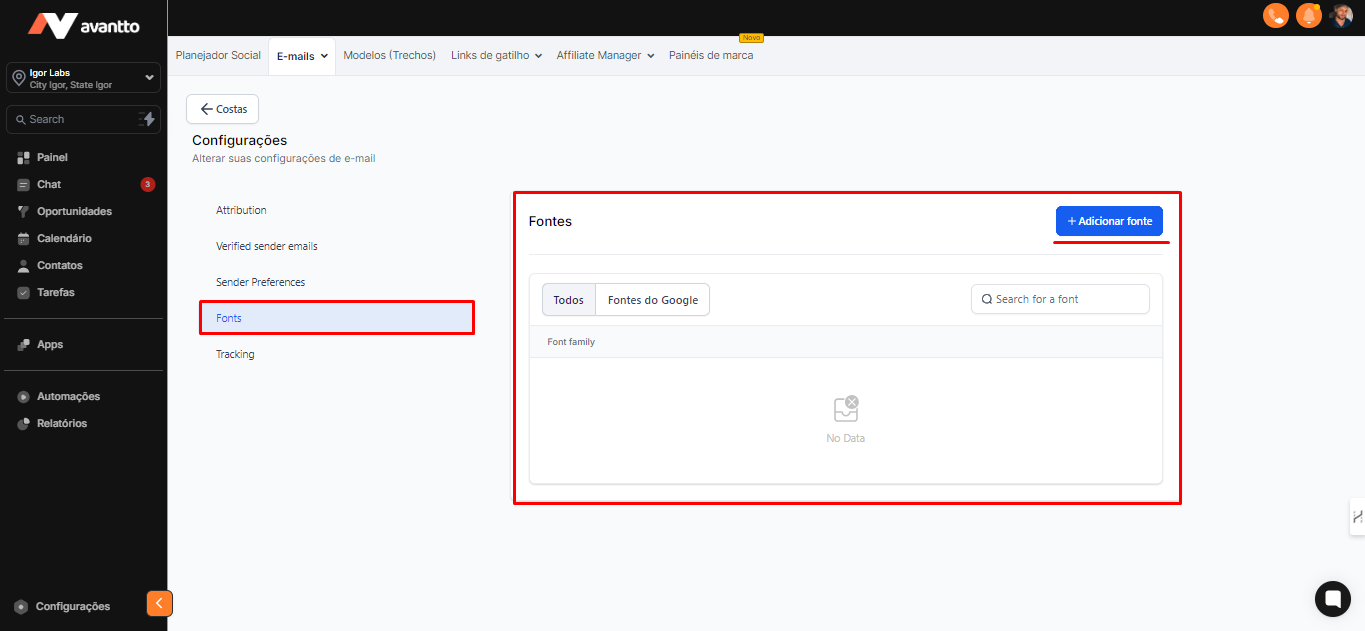Go back using the Costas button
The image size is (1365, 631).
pos(223,109)
